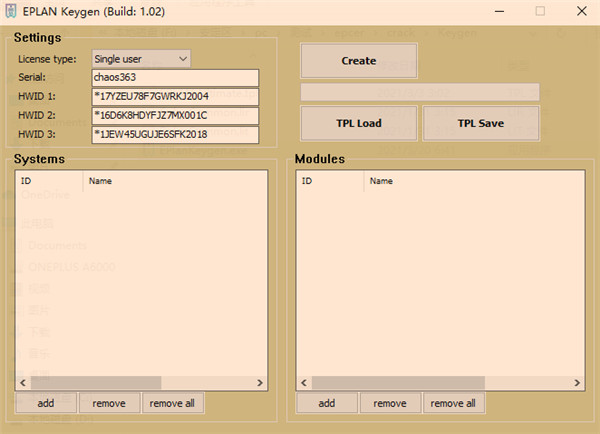Click the progress bar below Create

(x=420, y=92)
